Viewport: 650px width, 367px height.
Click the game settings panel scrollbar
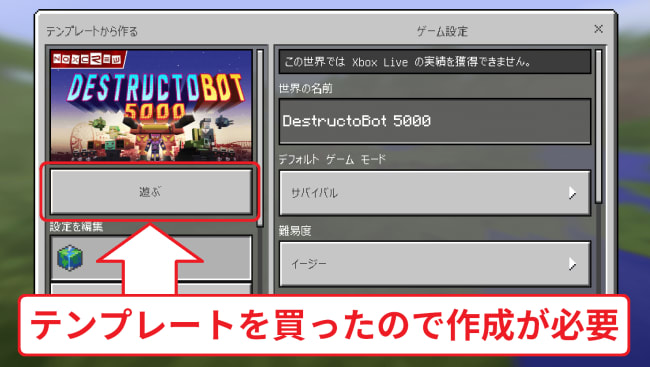point(598,126)
